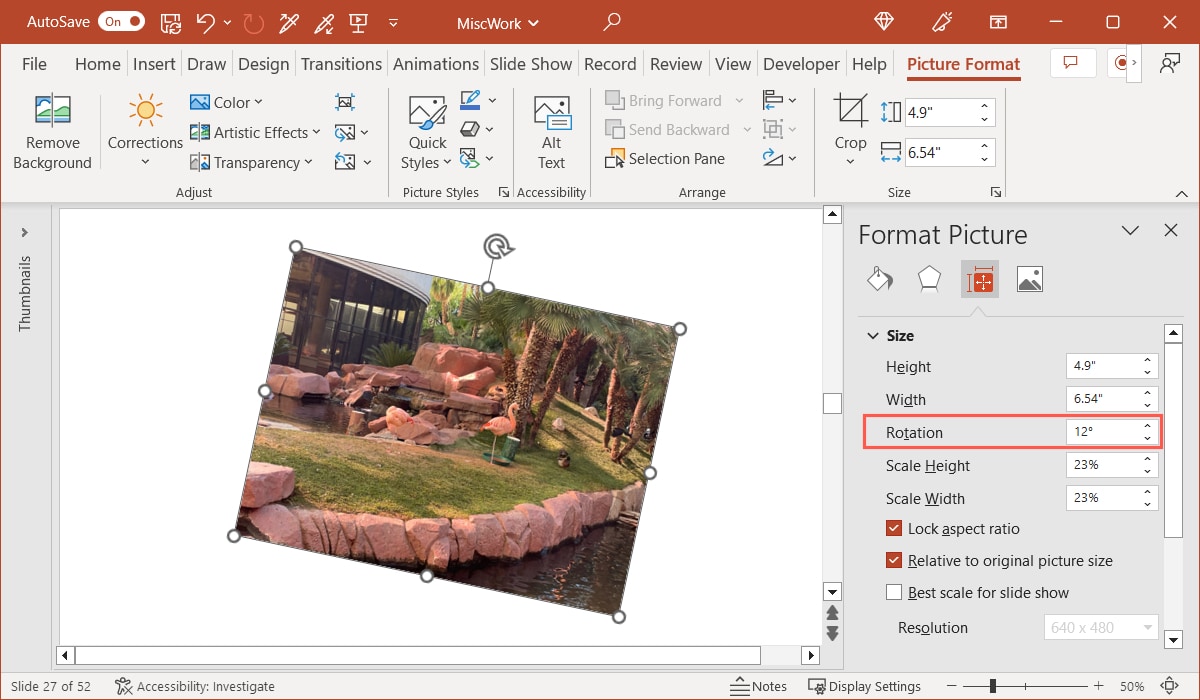Click the Alt Text icon
Viewport: 1200px width, 700px height.
(551, 128)
